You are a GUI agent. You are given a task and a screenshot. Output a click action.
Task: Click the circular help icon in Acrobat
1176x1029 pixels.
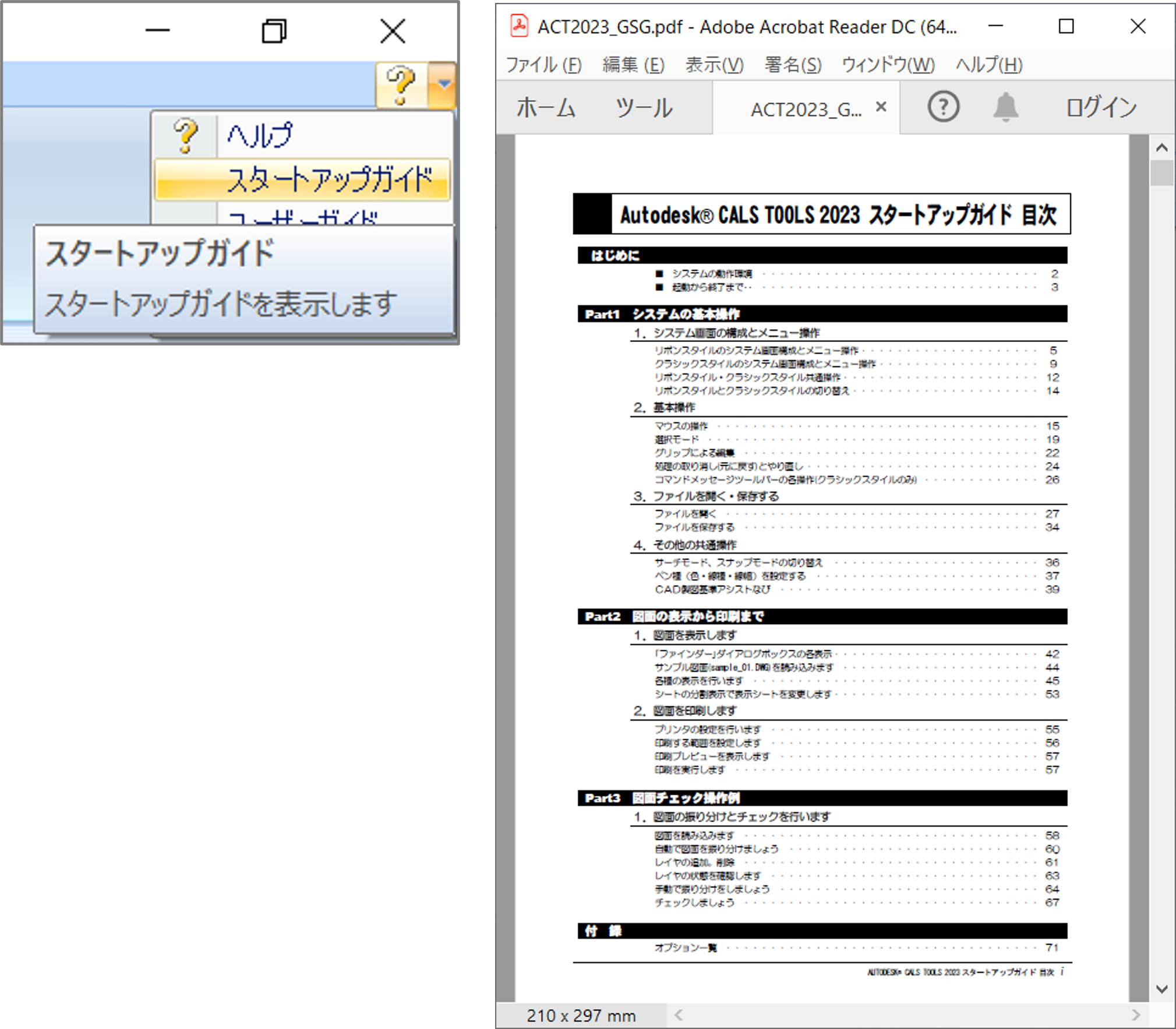click(x=943, y=107)
